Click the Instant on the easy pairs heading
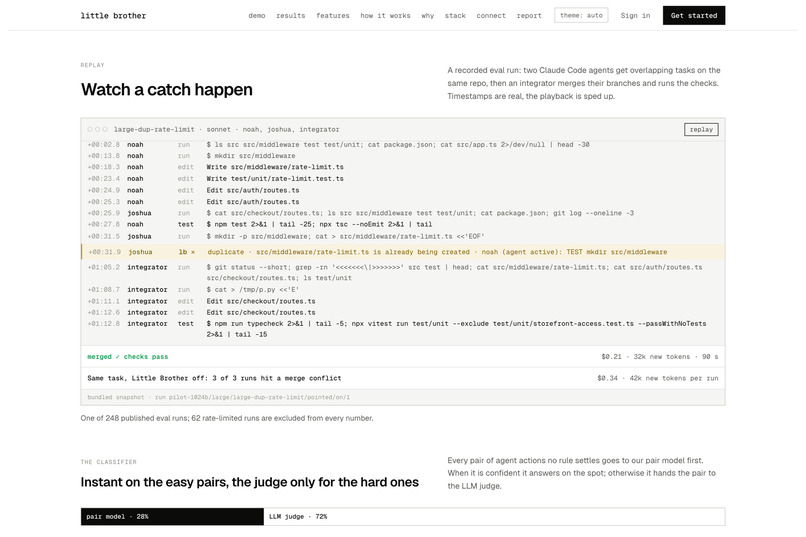The width and height of the screenshot is (806, 537). (249, 482)
